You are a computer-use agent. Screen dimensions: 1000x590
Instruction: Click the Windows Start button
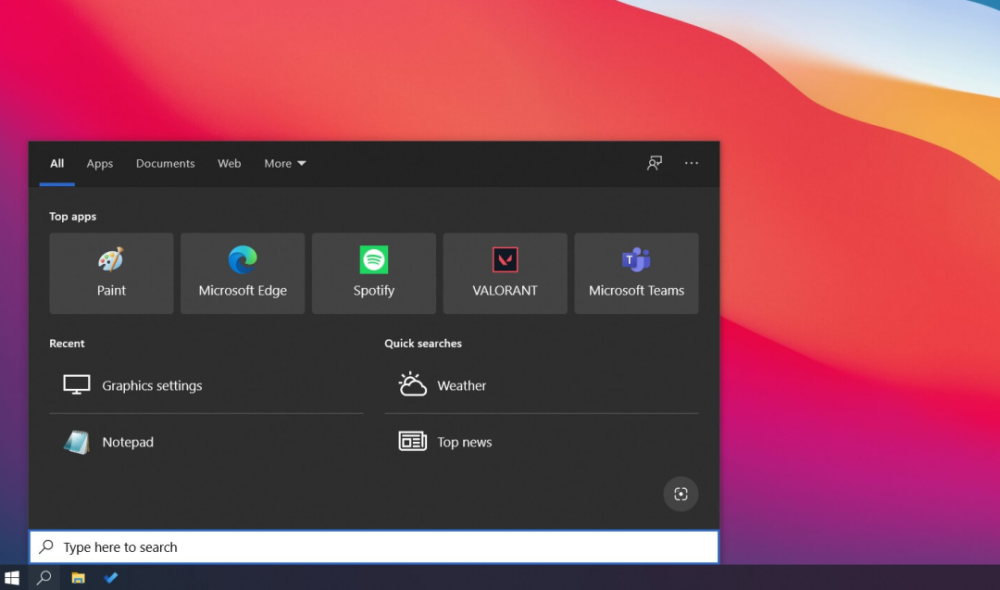12,578
